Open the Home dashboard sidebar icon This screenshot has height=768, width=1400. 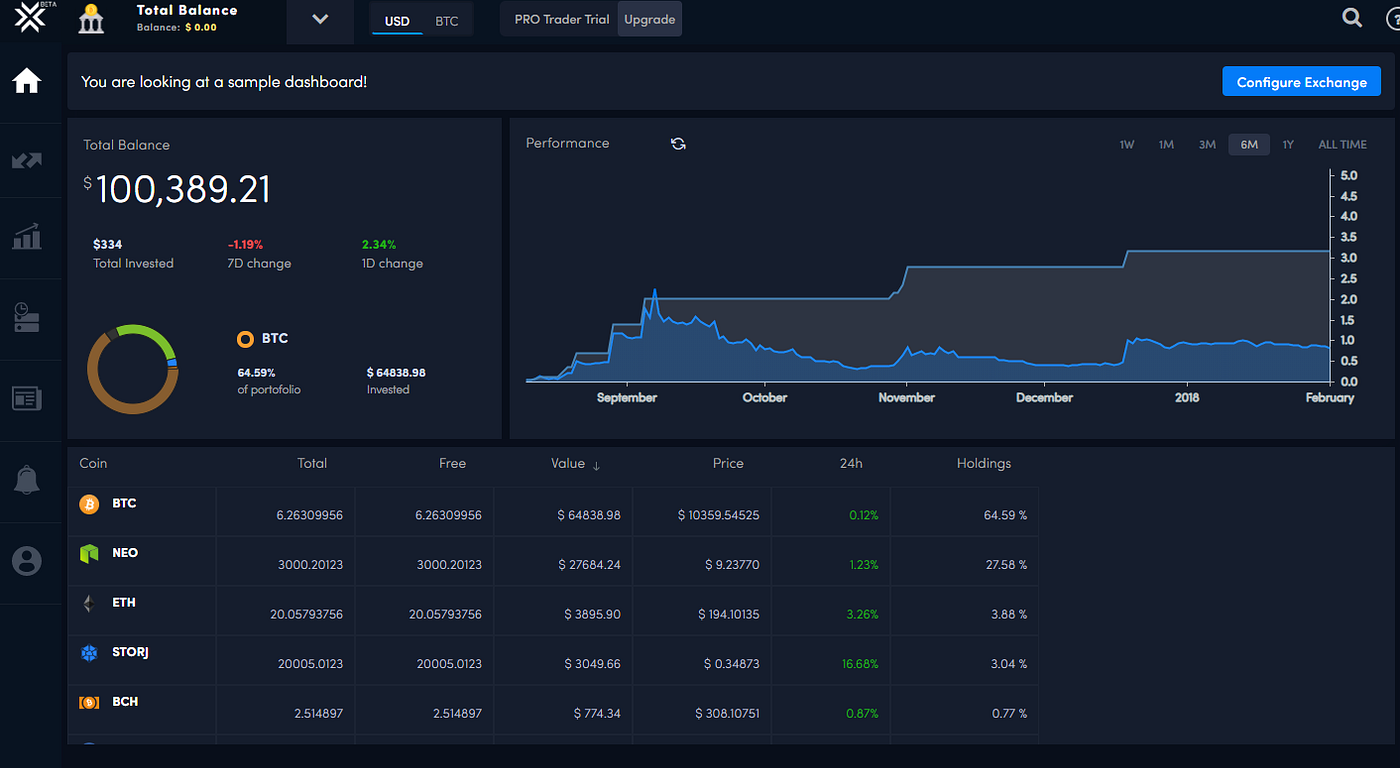(x=27, y=81)
